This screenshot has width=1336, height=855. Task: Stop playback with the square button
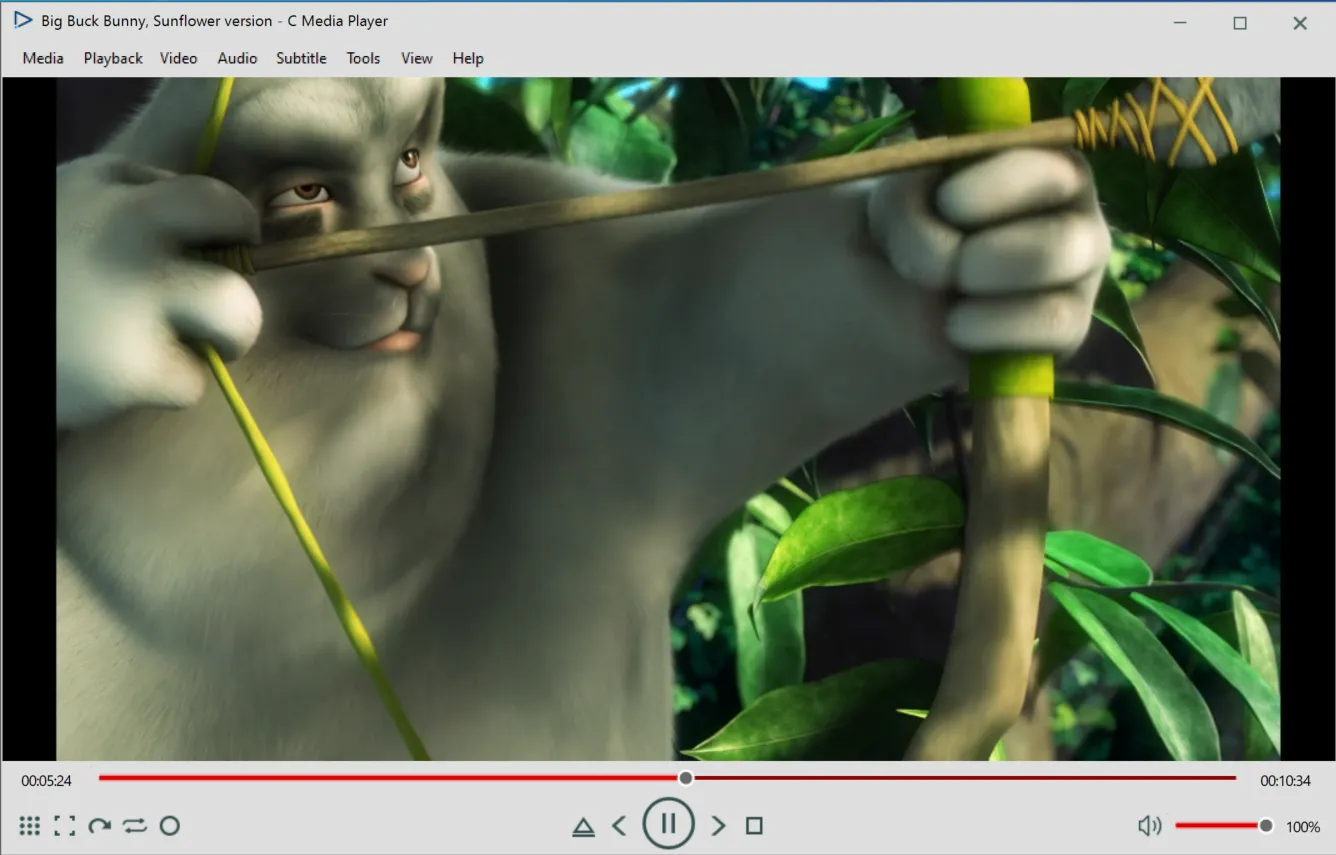pyautogui.click(x=754, y=826)
